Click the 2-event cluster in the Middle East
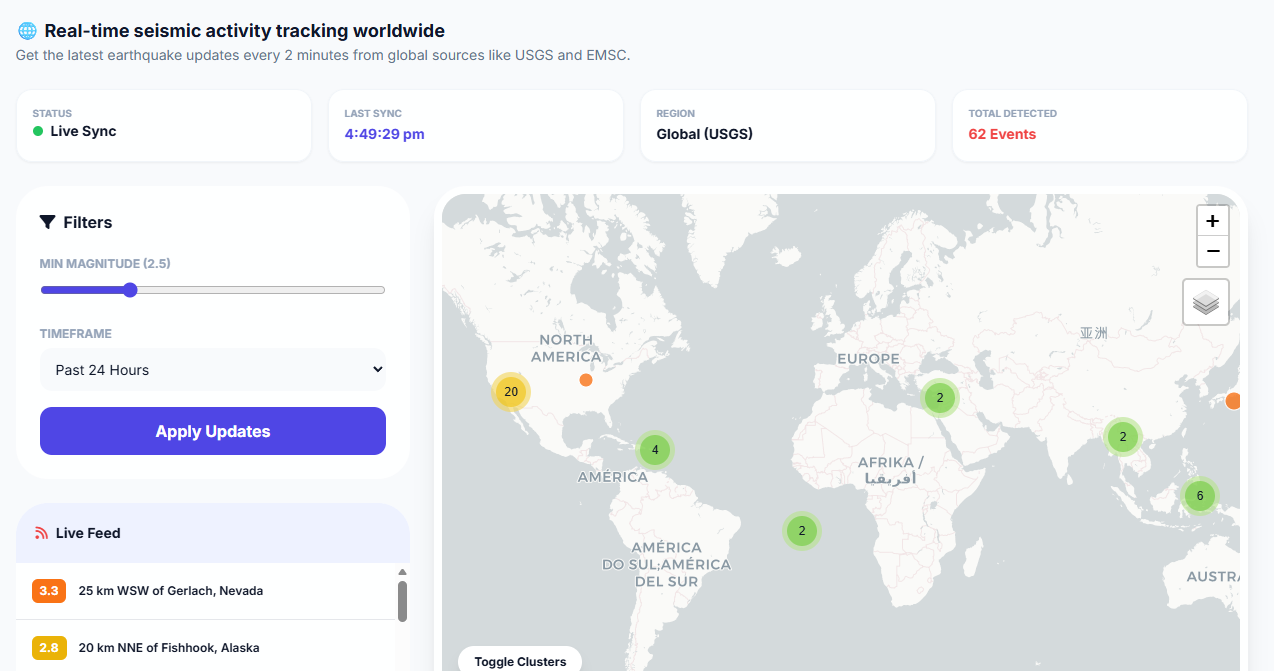The image size is (1274, 671). (x=939, y=398)
